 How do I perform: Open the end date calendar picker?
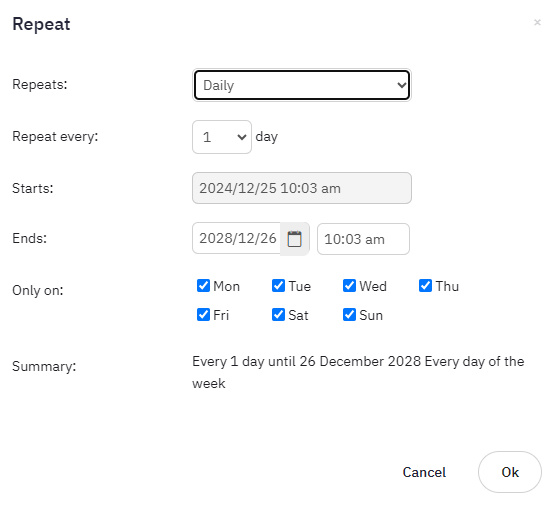[295, 239]
